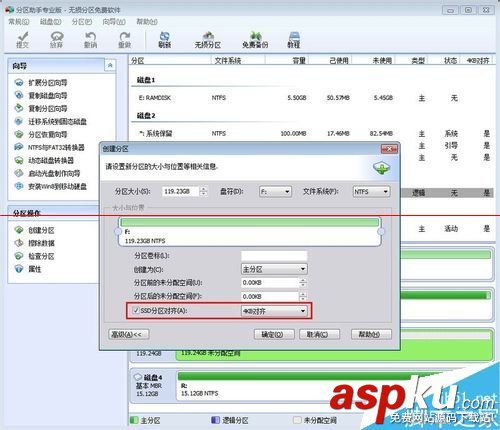Image resolution: width=500 pixels, height=430 pixels.
Task: Open the NTFS与FAT32转换器 tool
Action: click(x=49, y=147)
